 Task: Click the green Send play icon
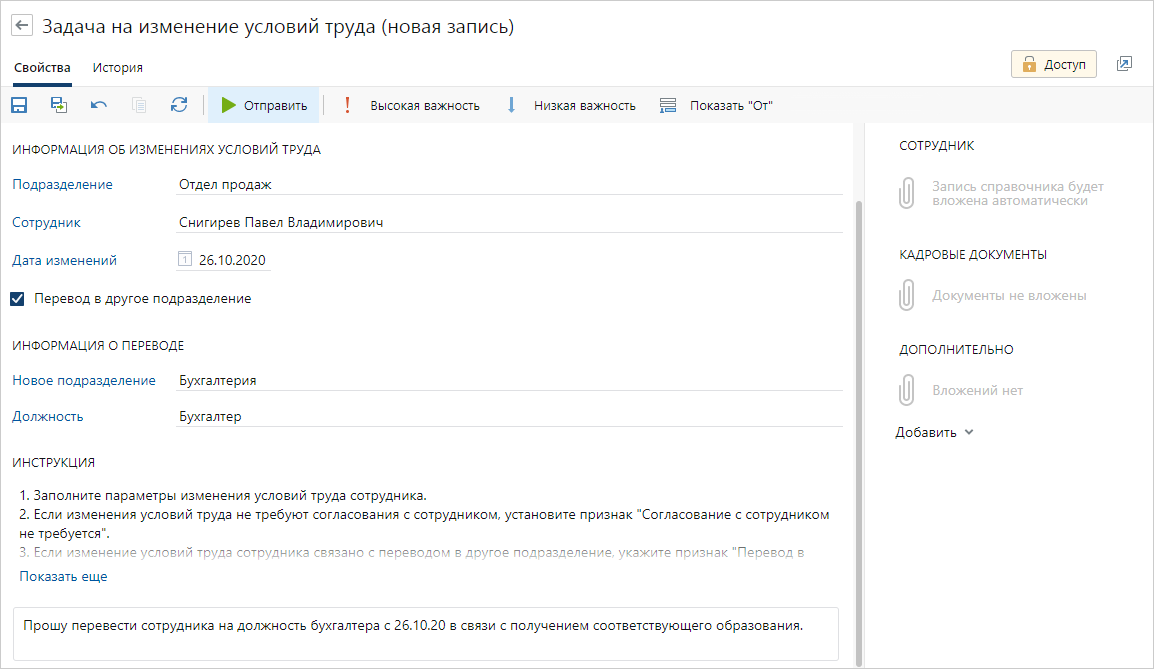(x=229, y=105)
